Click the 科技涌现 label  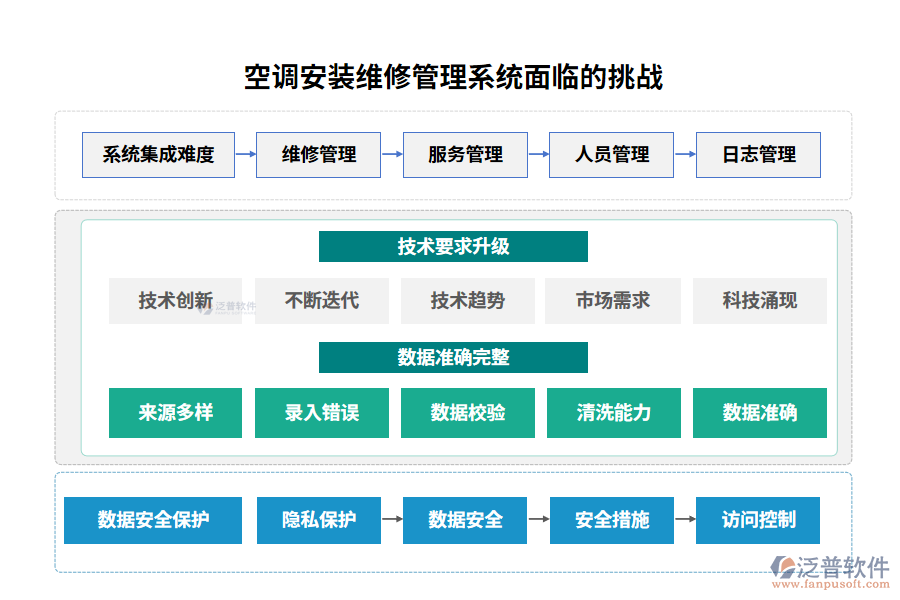(759, 301)
